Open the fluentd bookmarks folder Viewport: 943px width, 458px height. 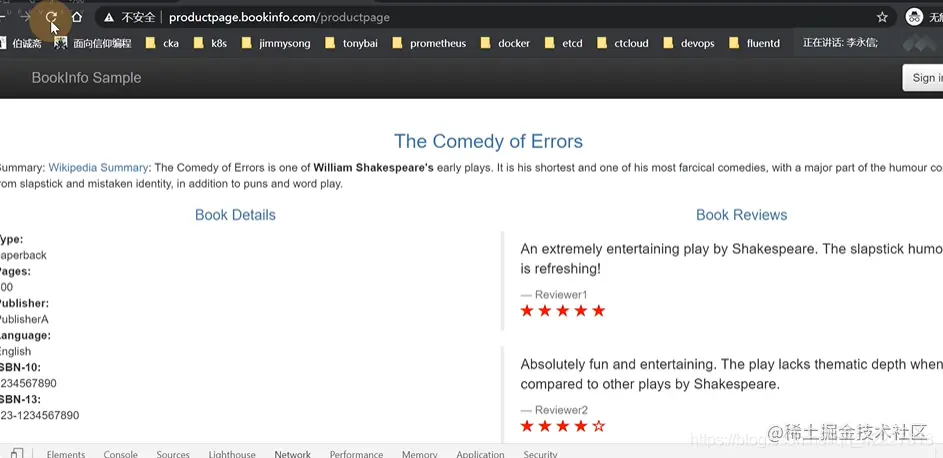pos(754,43)
